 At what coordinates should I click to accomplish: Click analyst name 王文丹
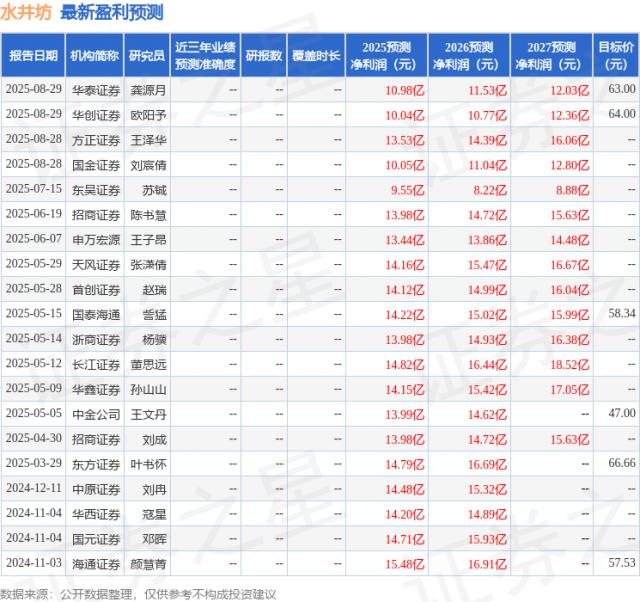pyautogui.click(x=148, y=414)
